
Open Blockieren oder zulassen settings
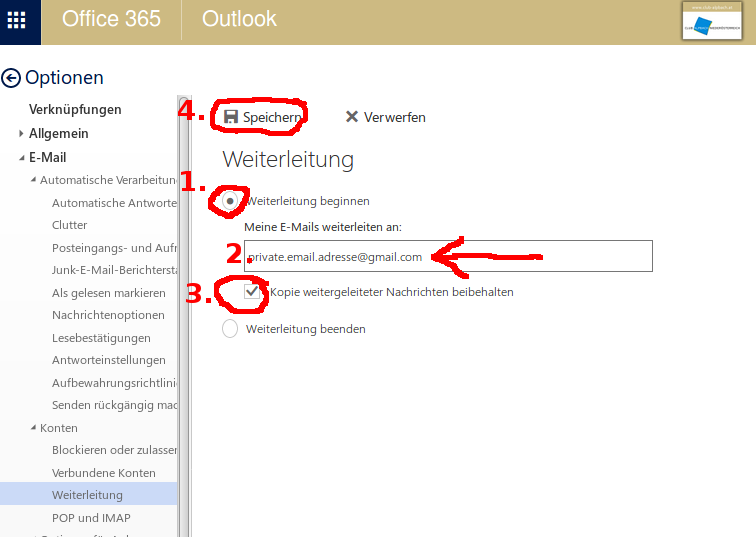click(x=114, y=450)
